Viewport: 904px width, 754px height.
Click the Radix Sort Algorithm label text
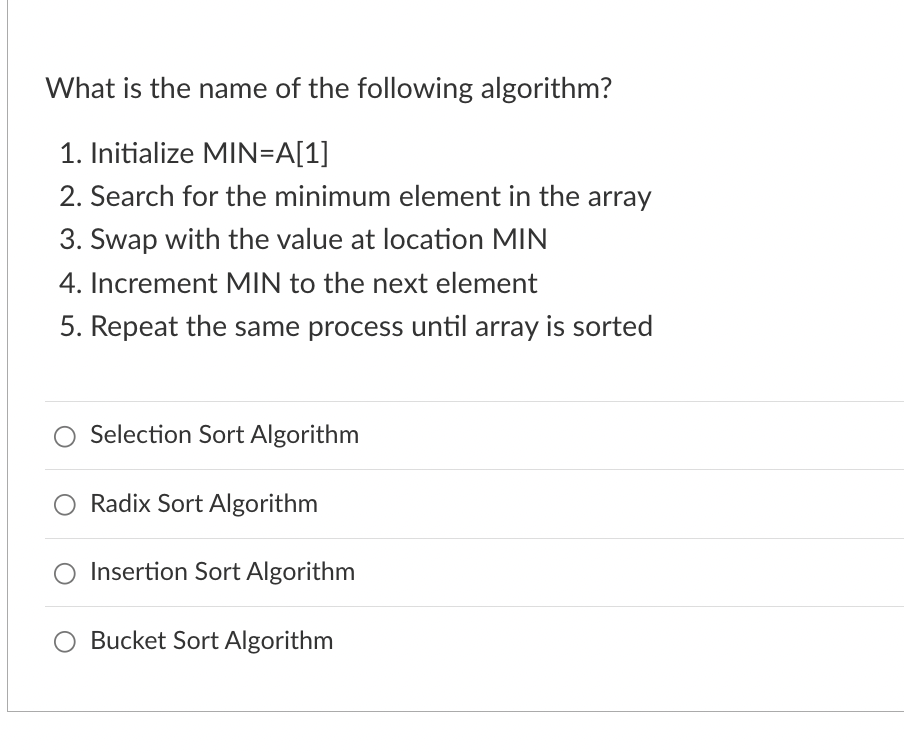203,504
